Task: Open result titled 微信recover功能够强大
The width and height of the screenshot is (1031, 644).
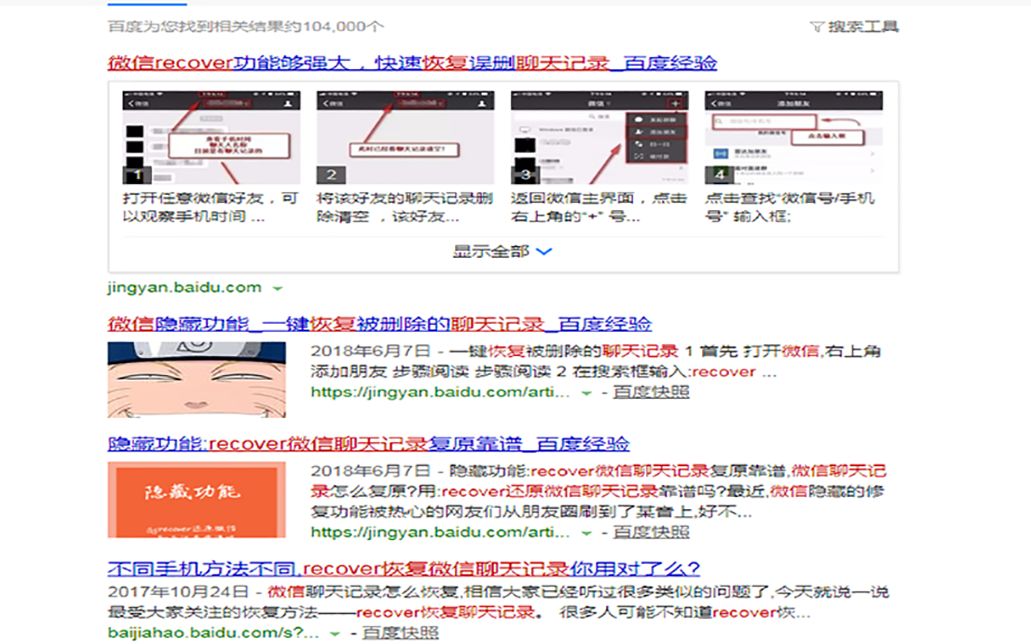Action: (x=412, y=63)
